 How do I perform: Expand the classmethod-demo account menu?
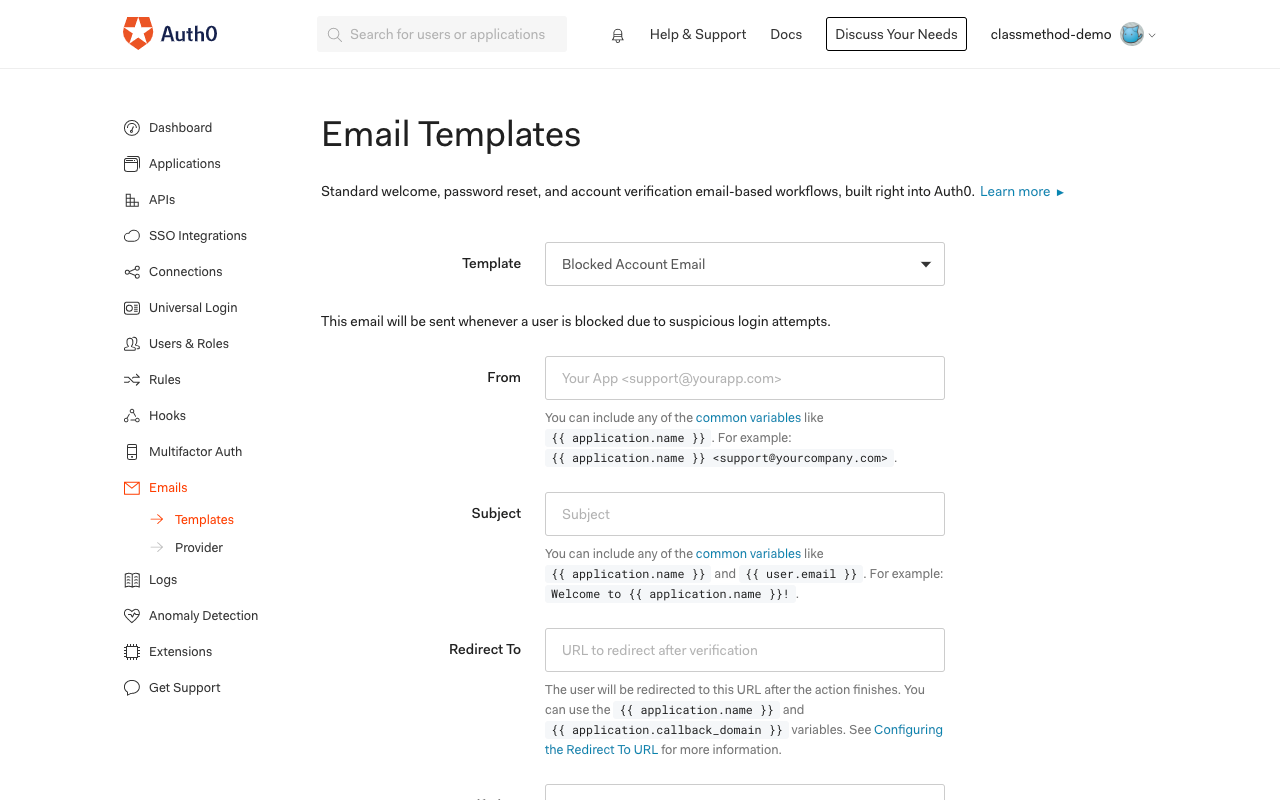tap(1071, 34)
